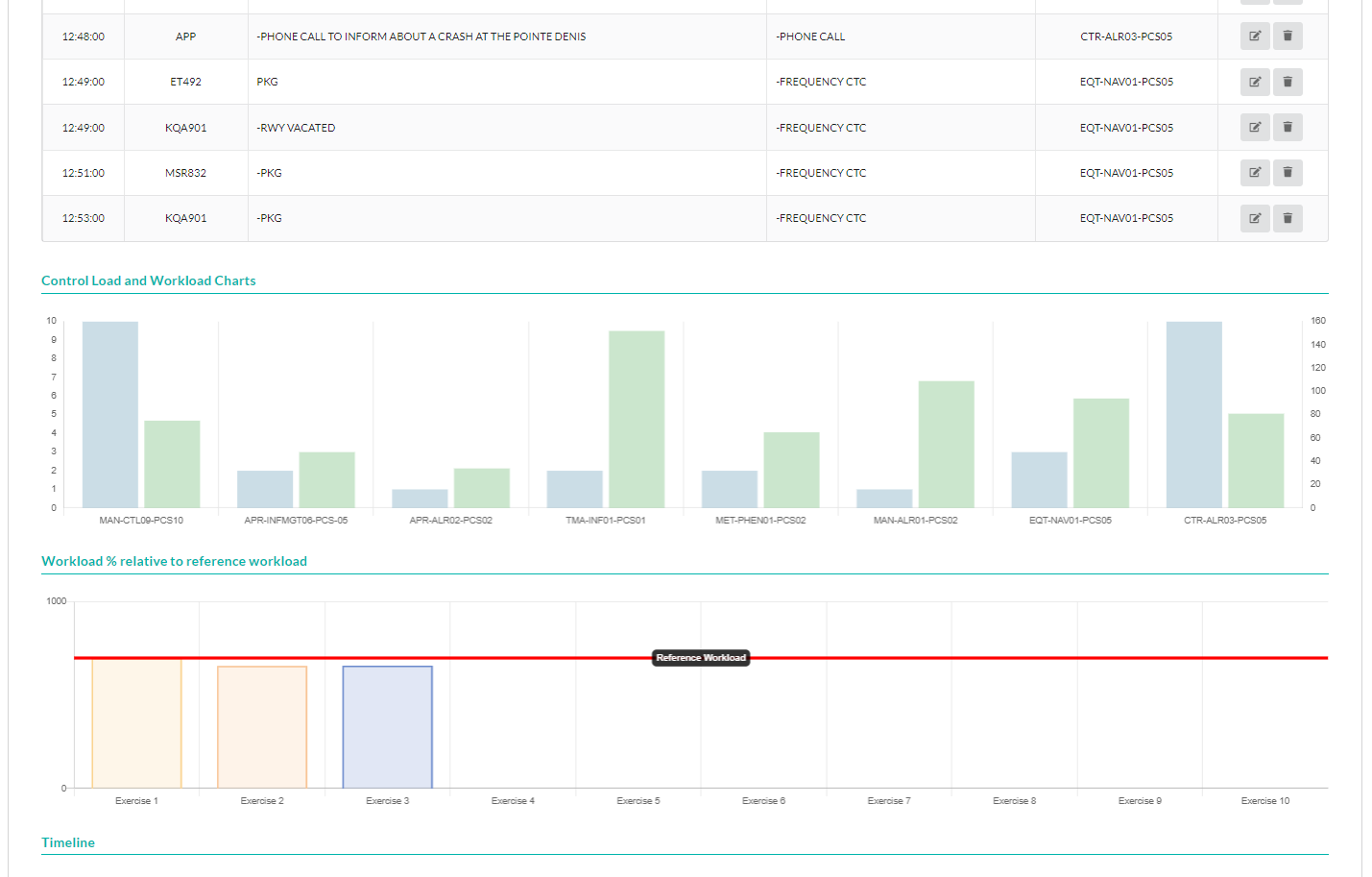Viewport: 1372px width, 877px height.
Task: Click the CTR-ALR03-PCS05 table cell
Action: tap(1126, 37)
